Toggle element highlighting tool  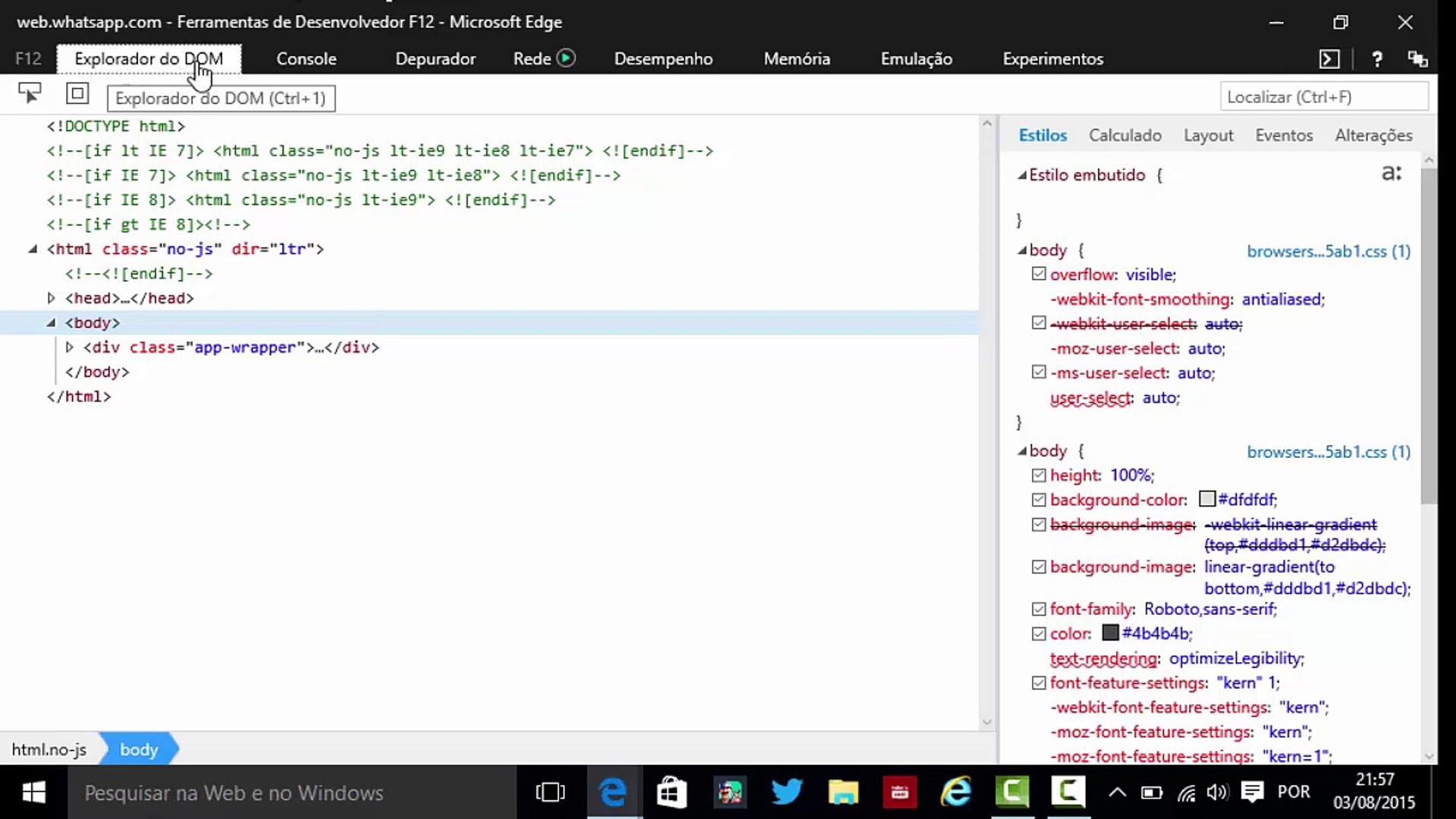pyautogui.click(x=77, y=93)
